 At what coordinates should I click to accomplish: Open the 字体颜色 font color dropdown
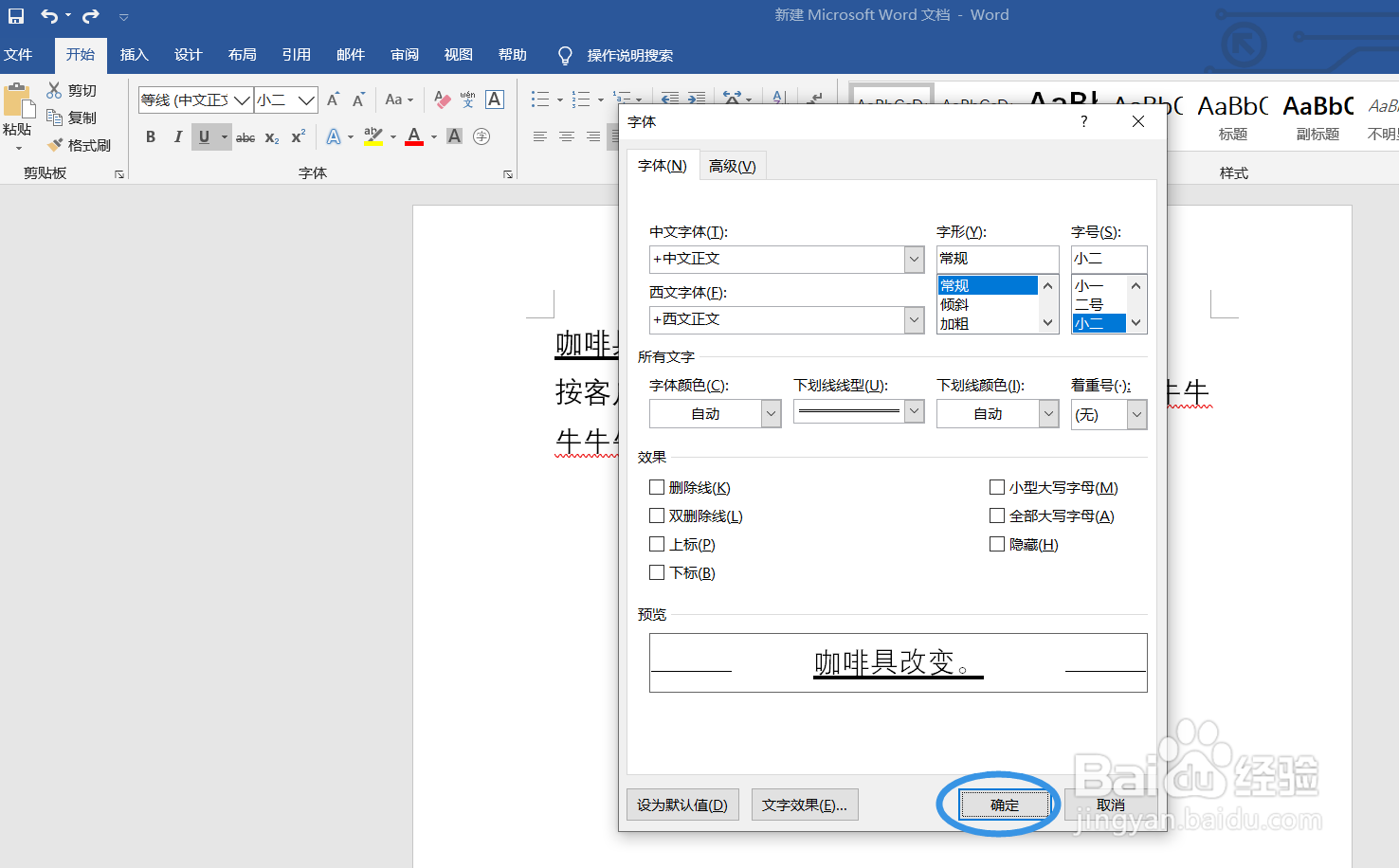[x=771, y=413]
